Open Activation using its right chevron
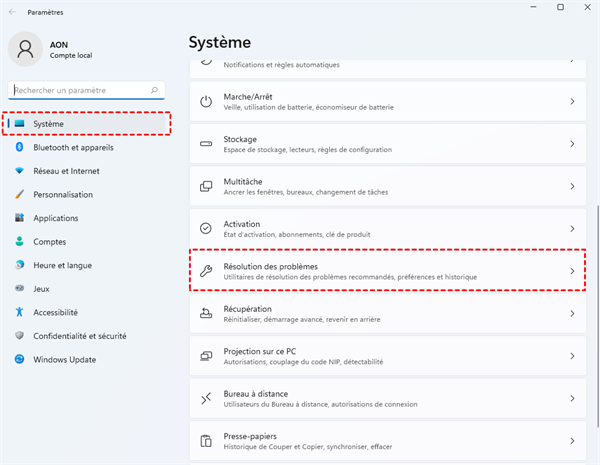Viewport: 600px width, 465px height. (572, 229)
